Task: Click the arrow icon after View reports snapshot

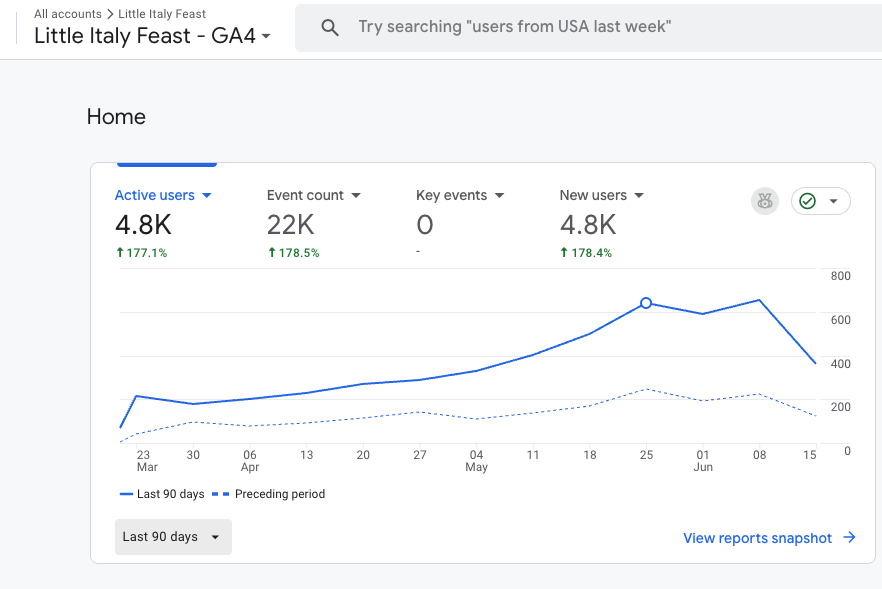Action: click(x=849, y=537)
